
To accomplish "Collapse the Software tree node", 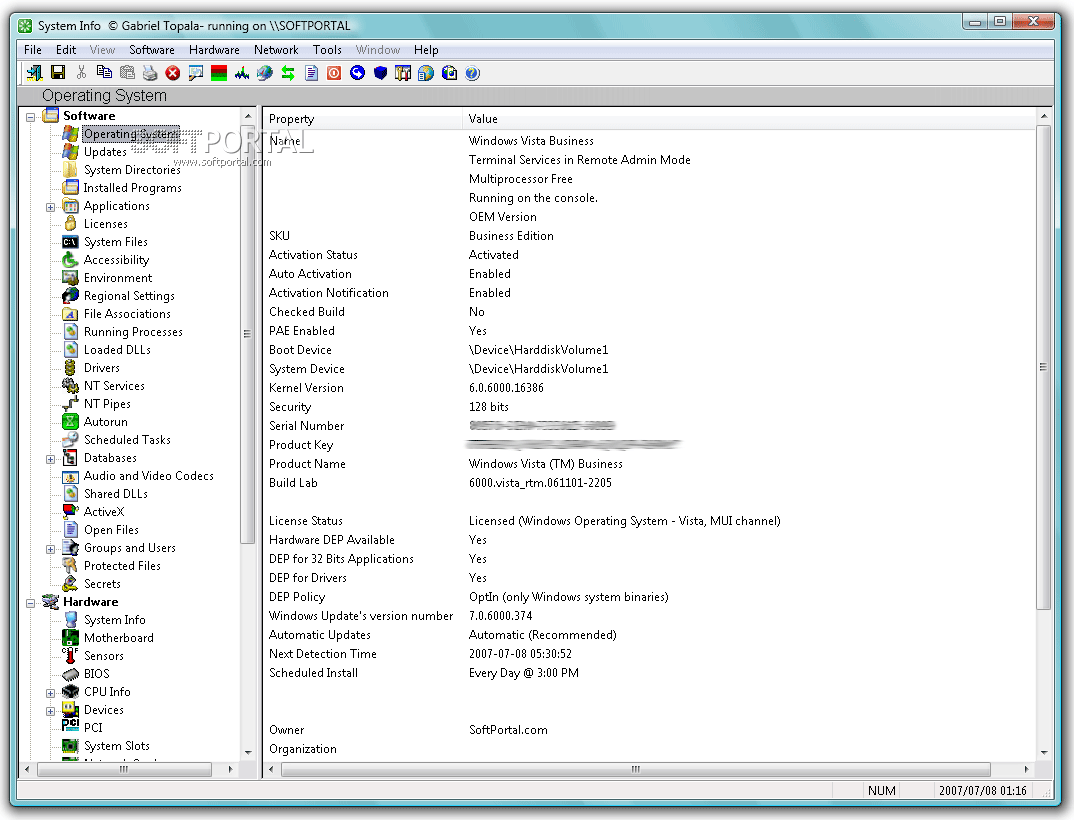I will (30, 117).
